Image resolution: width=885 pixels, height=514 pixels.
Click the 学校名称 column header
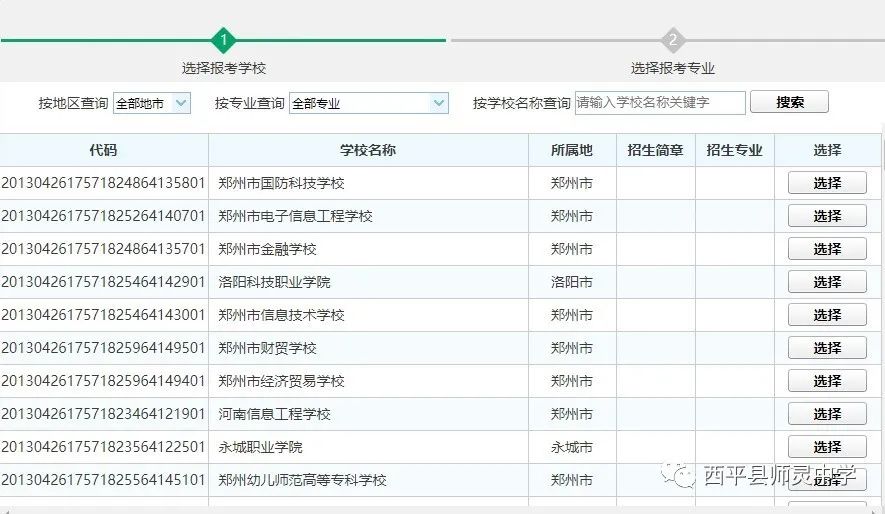pos(368,150)
